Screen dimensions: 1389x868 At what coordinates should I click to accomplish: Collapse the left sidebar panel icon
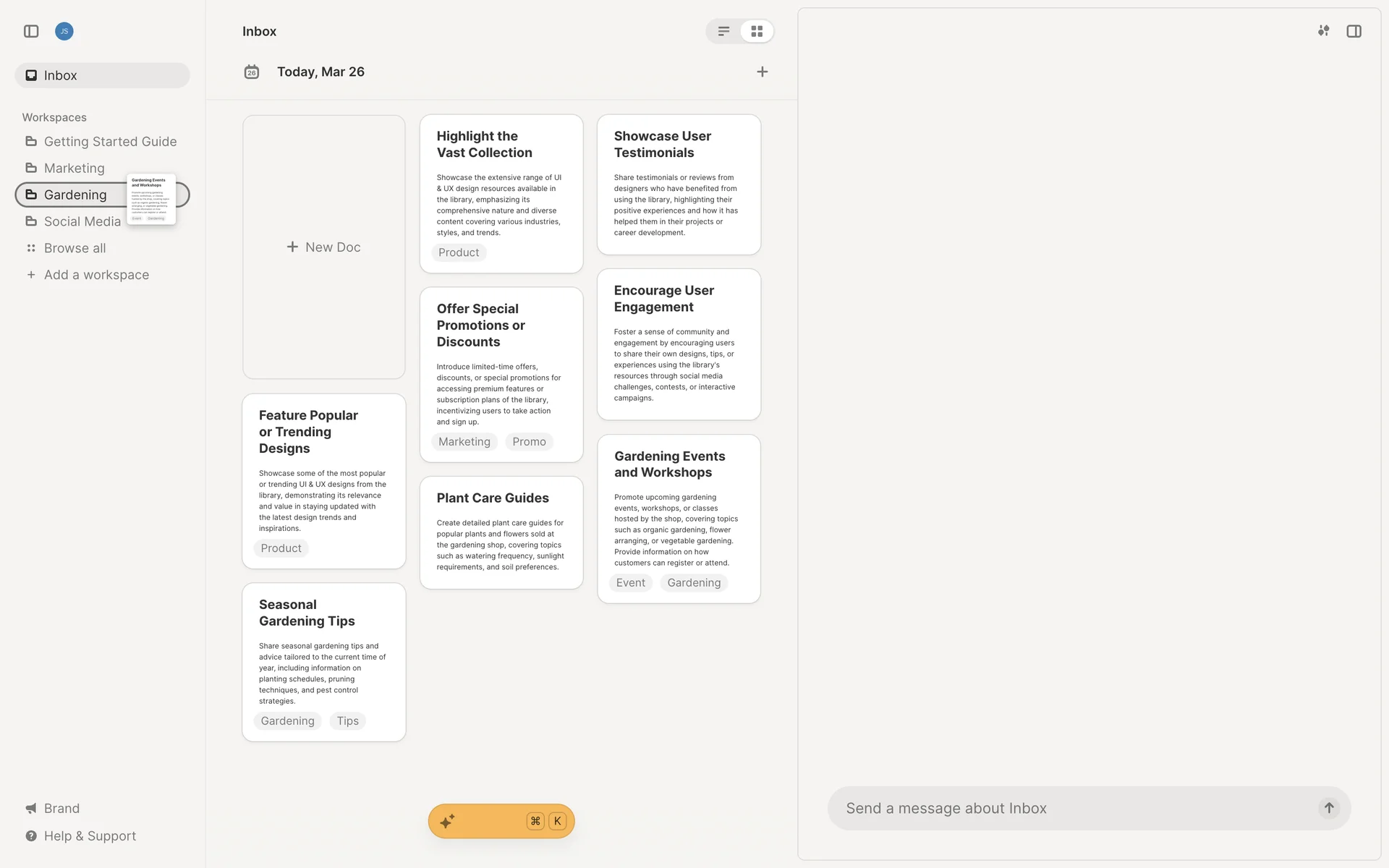click(31, 31)
